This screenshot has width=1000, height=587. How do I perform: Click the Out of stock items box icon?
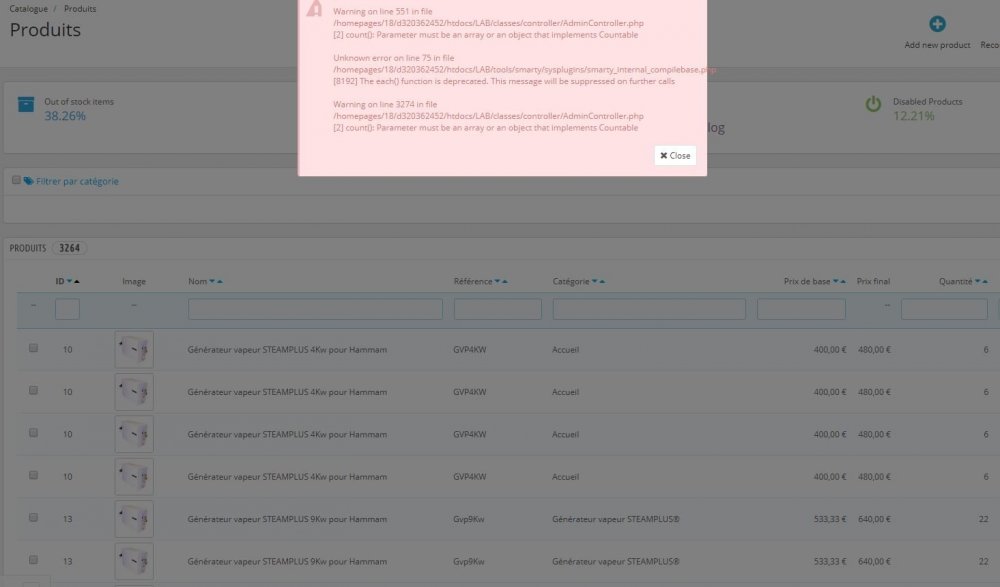pos(26,104)
